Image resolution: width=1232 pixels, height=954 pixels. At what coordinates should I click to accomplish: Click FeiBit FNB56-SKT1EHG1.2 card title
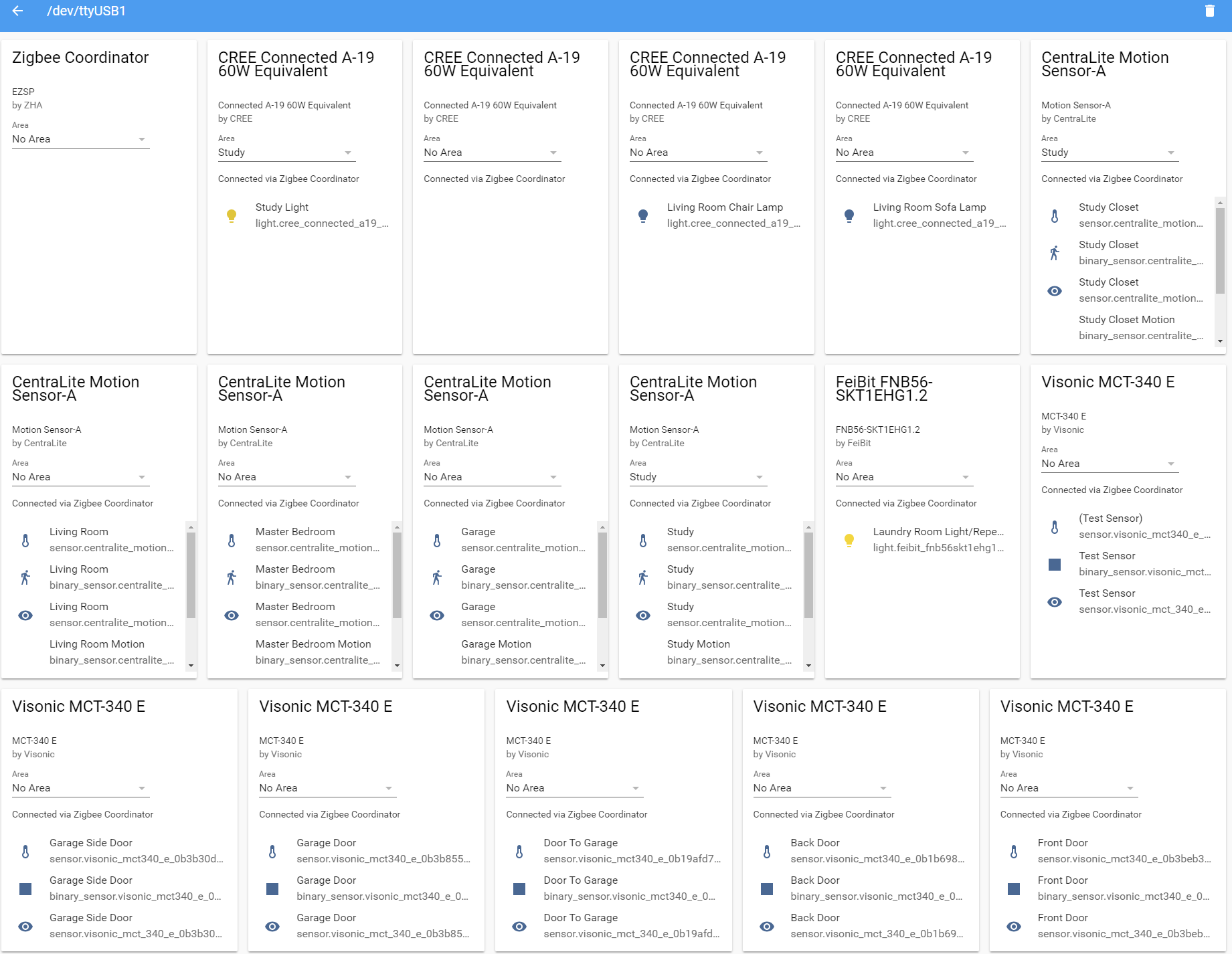pos(884,389)
